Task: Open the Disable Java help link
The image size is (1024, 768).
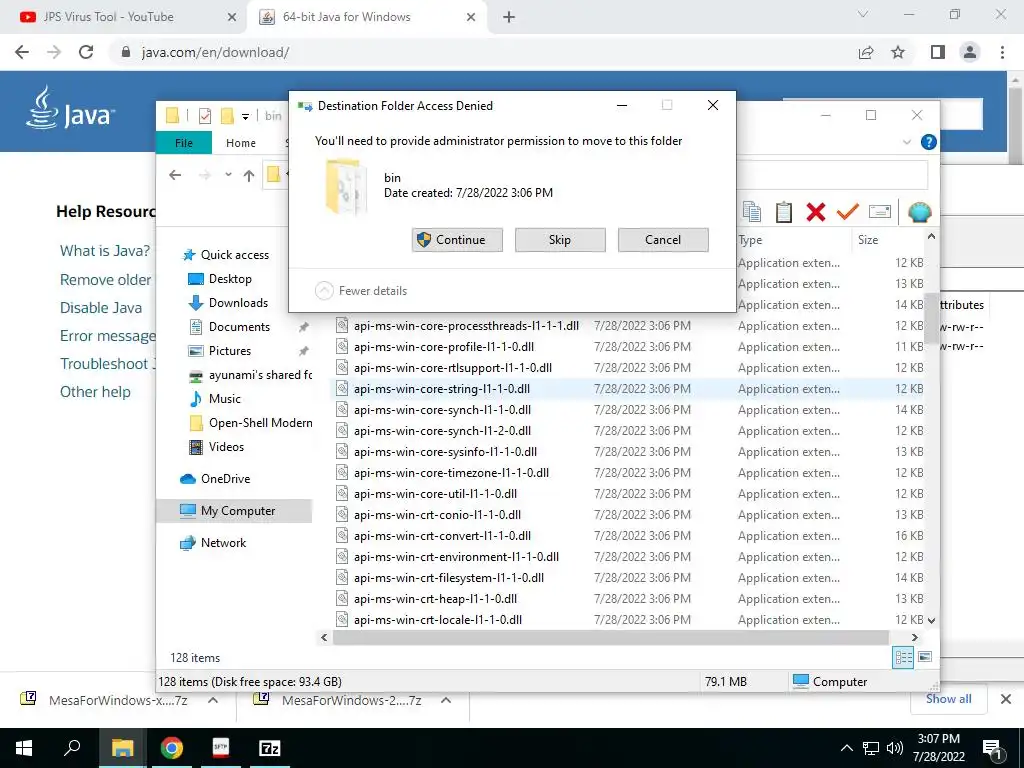Action: (x=101, y=308)
